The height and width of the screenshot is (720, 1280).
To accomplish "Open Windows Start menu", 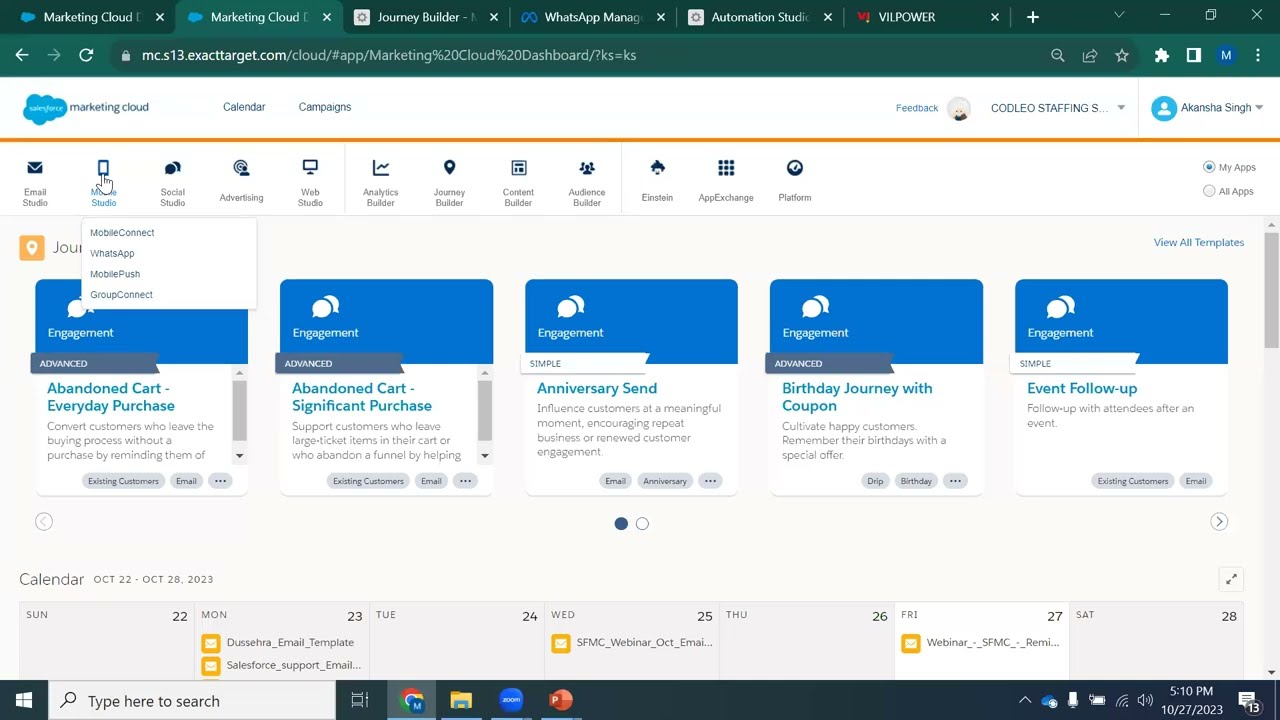I will (x=24, y=700).
